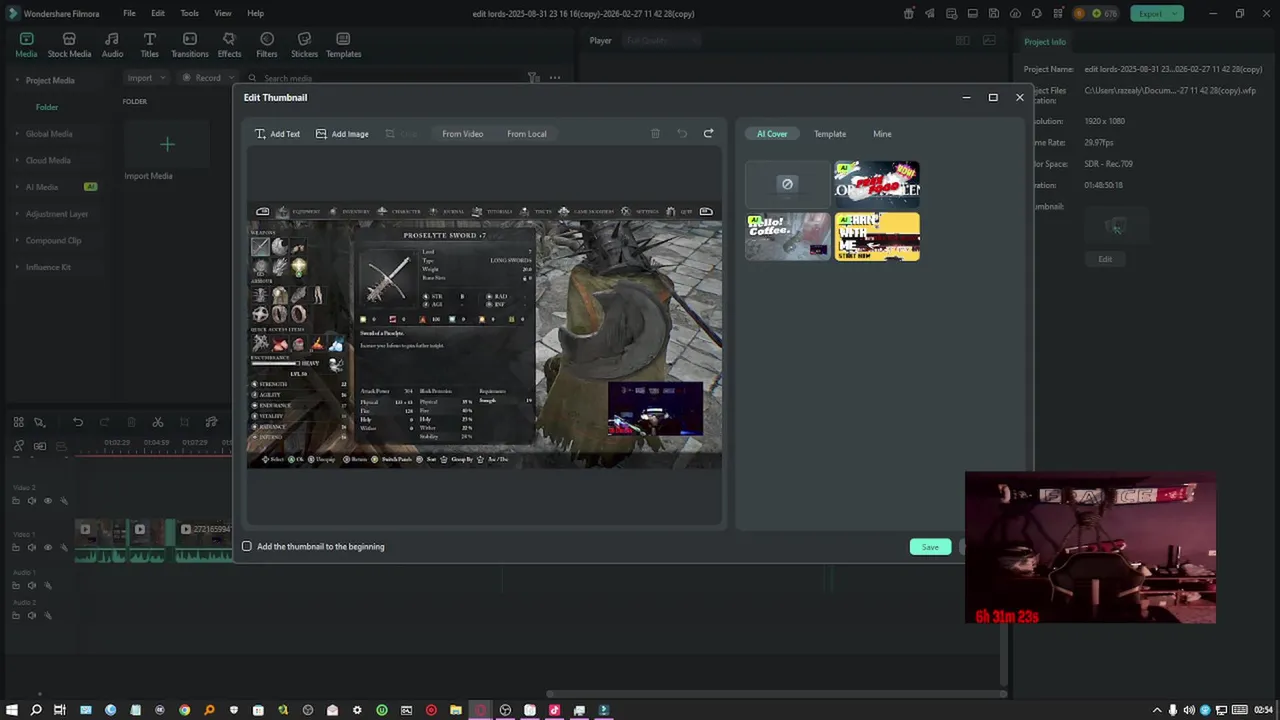The height and width of the screenshot is (720, 1280).
Task: Open the Help menu
Action: pos(255,13)
